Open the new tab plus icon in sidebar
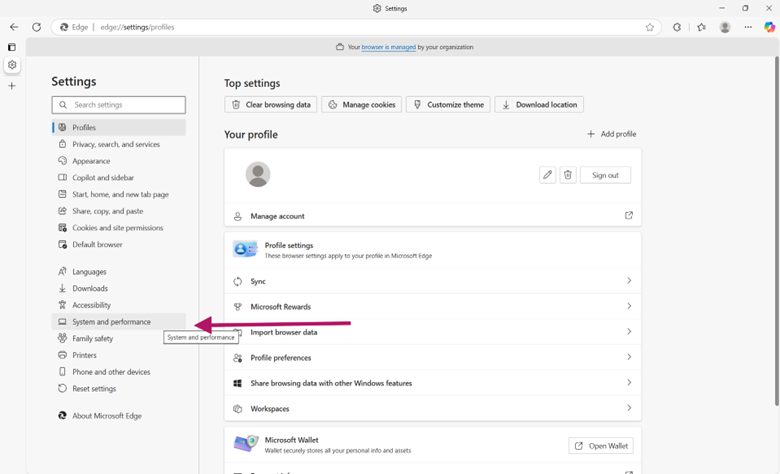 click(12, 86)
